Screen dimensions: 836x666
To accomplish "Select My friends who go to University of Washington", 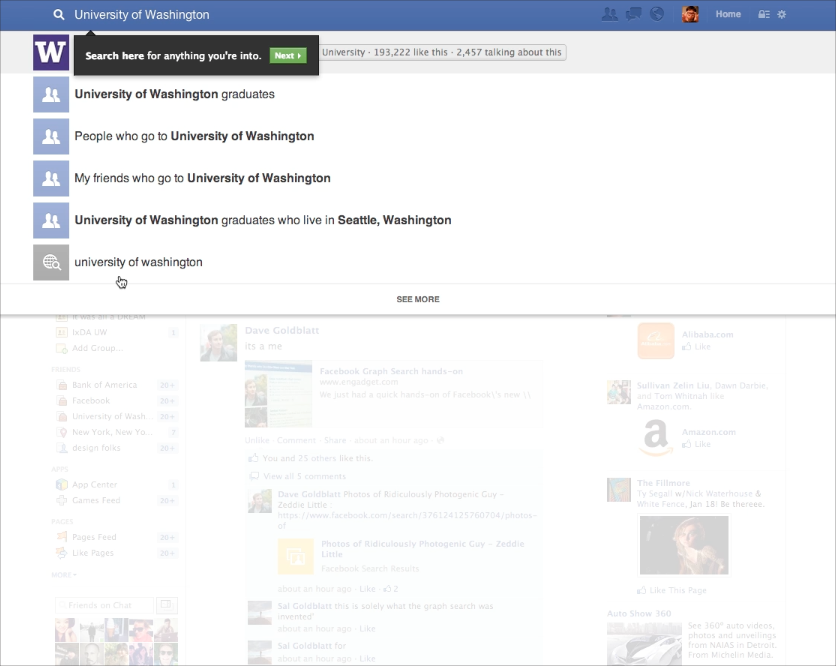I will [x=417, y=178].
